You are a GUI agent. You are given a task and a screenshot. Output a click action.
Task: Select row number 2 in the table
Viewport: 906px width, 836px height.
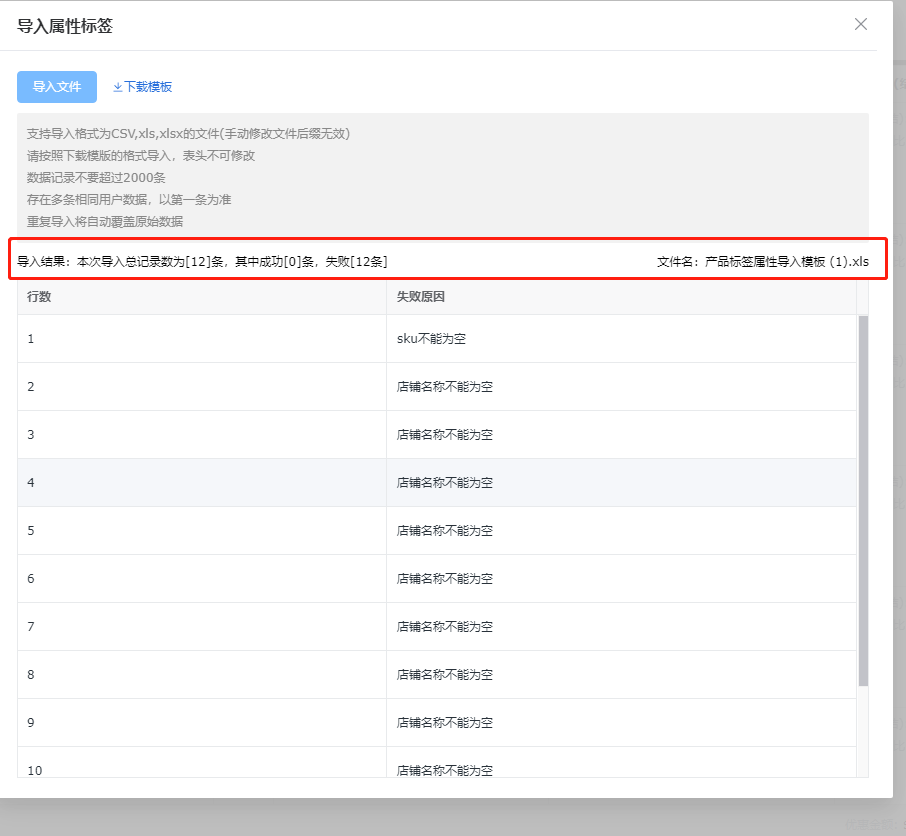click(31, 387)
